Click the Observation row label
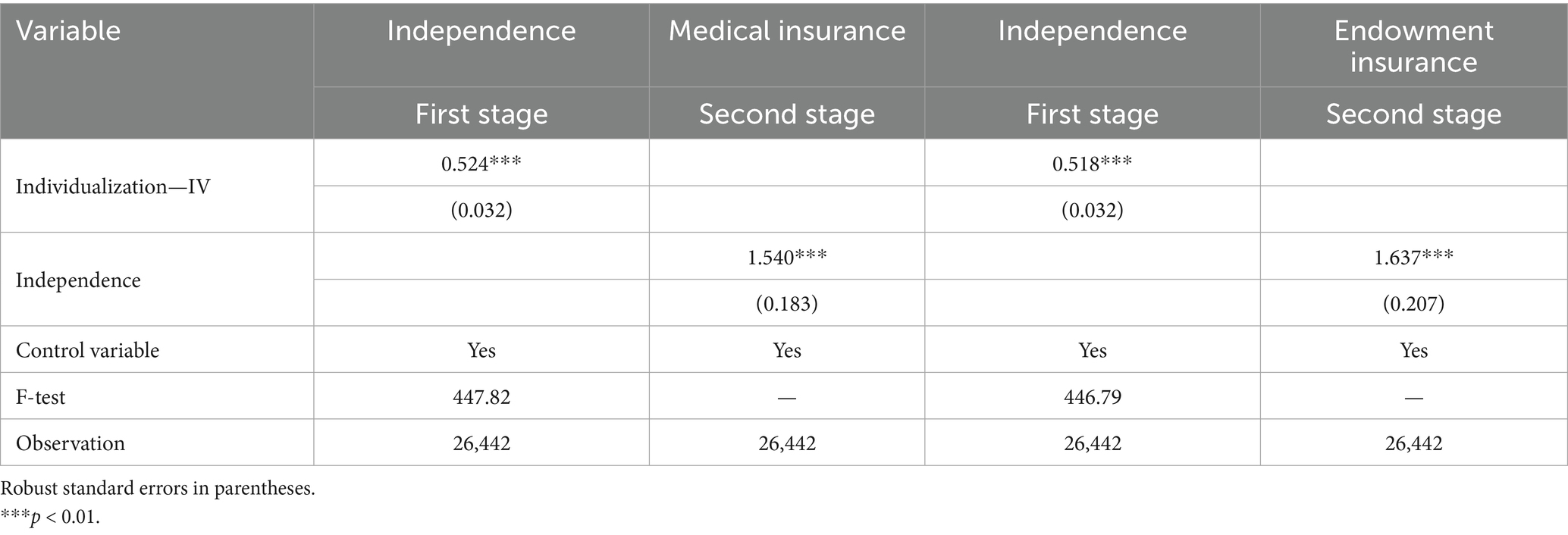Image resolution: width=1568 pixels, height=535 pixels. click(x=71, y=443)
